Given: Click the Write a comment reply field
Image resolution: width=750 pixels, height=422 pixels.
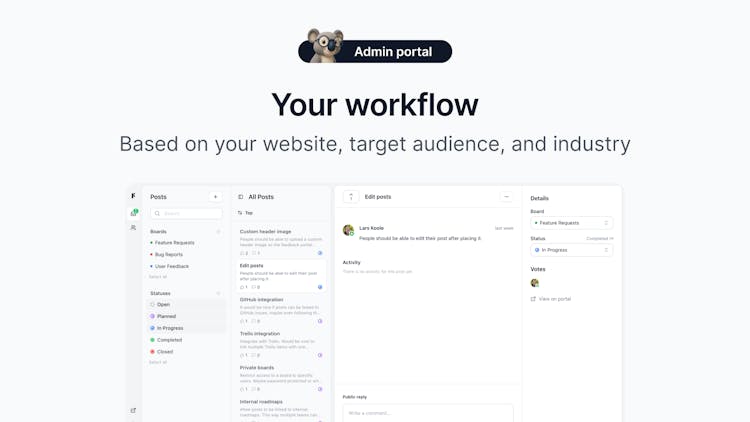Looking at the screenshot, I should click(x=428, y=413).
